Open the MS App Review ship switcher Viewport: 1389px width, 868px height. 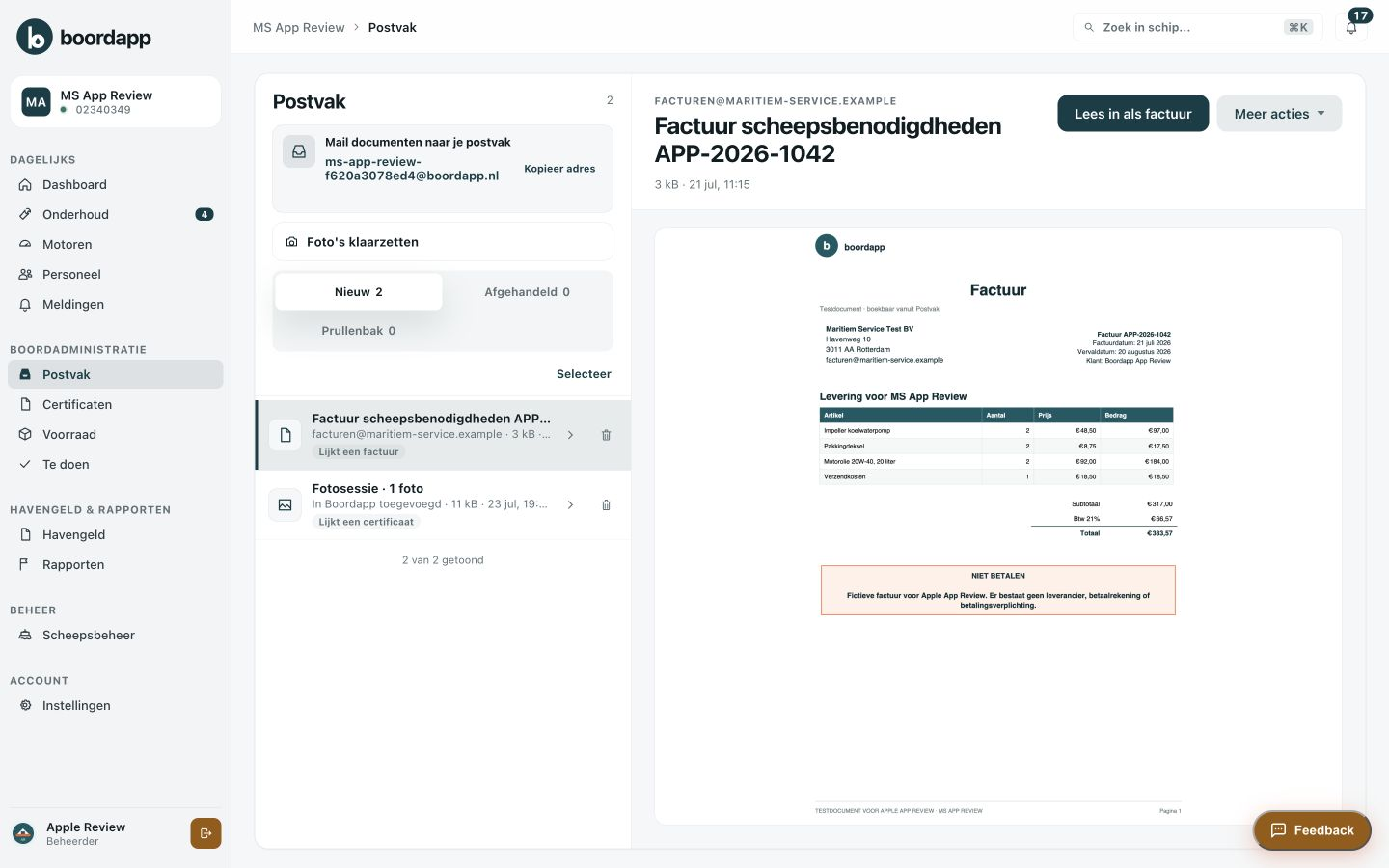(x=116, y=101)
